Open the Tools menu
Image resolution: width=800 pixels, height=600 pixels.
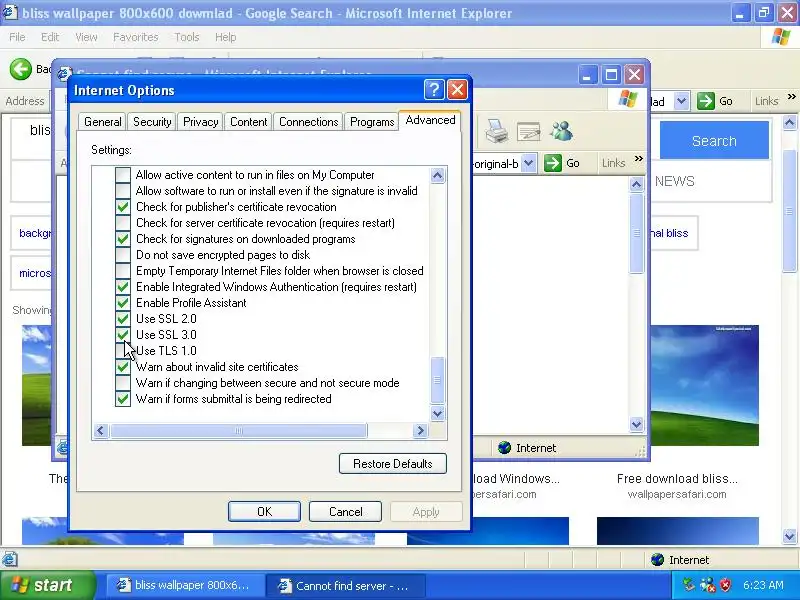click(186, 37)
